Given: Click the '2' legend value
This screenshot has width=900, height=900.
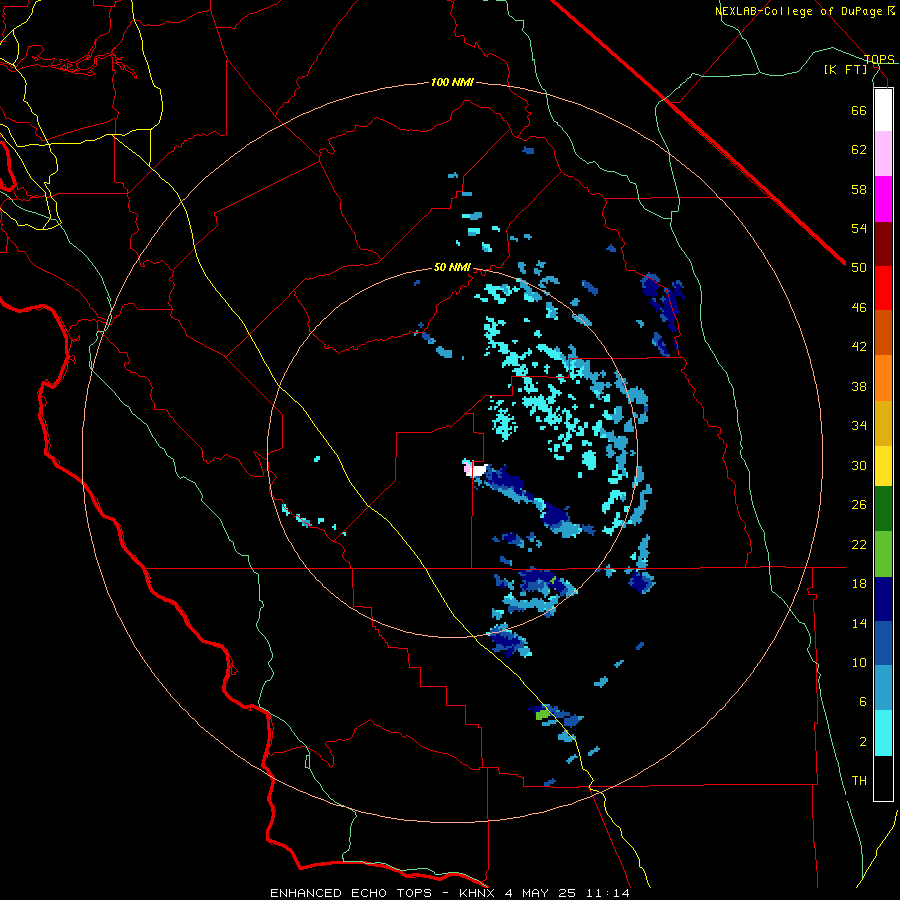Looking at the screenshot, I should pyautogui.click(x=862, y=742).
